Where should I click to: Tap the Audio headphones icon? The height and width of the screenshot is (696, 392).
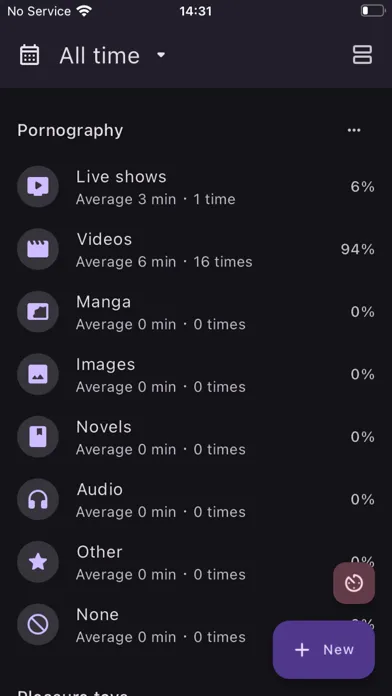pos(38,499)
